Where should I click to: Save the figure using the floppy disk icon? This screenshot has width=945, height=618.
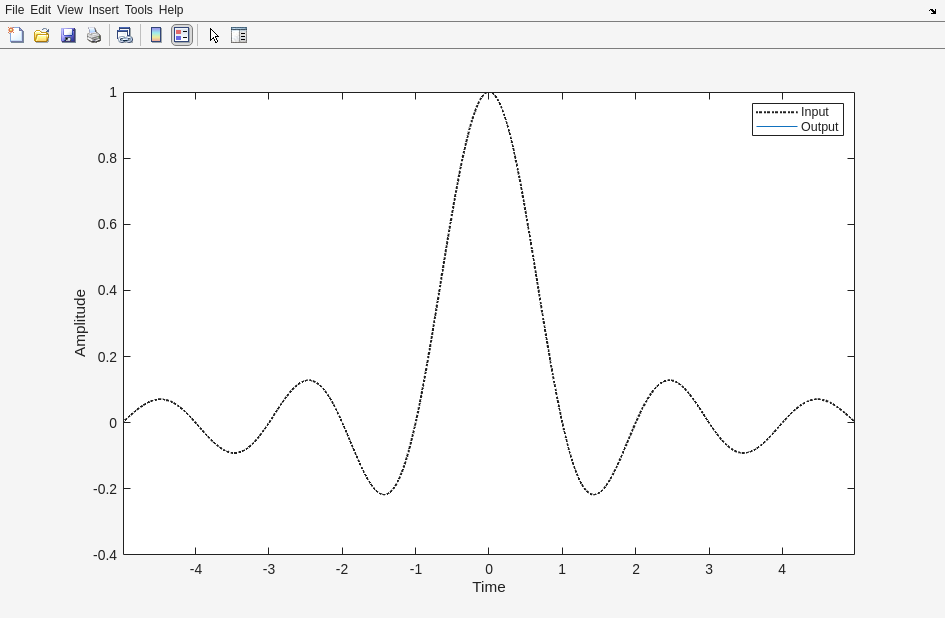click(x=68, y=35)
